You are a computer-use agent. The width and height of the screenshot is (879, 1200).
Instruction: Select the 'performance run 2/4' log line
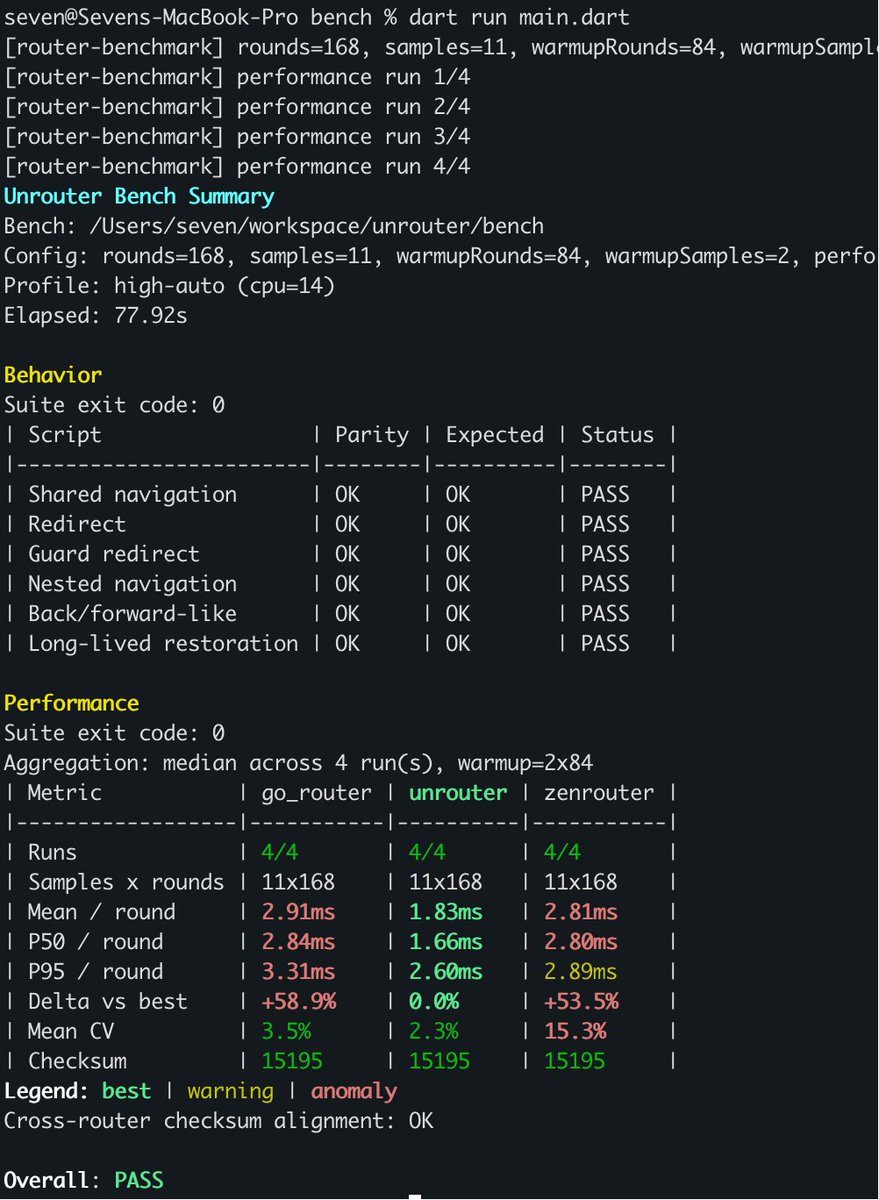click(237, 107)
